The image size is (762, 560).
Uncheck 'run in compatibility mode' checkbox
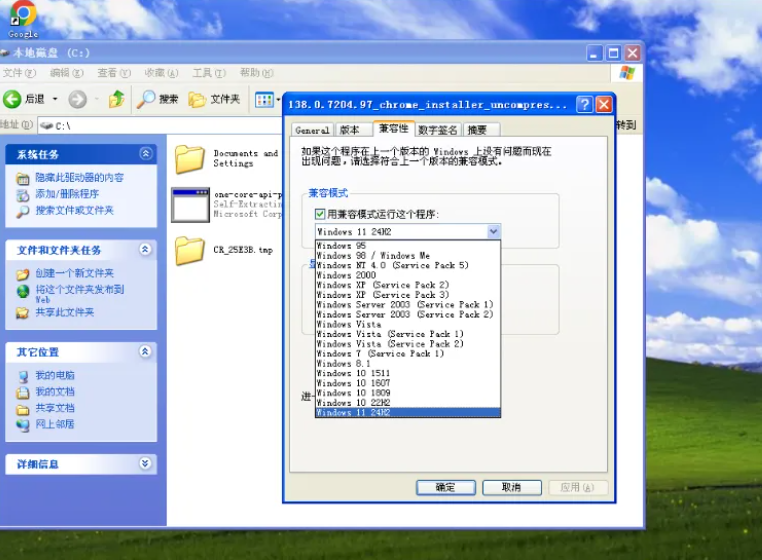320,214
